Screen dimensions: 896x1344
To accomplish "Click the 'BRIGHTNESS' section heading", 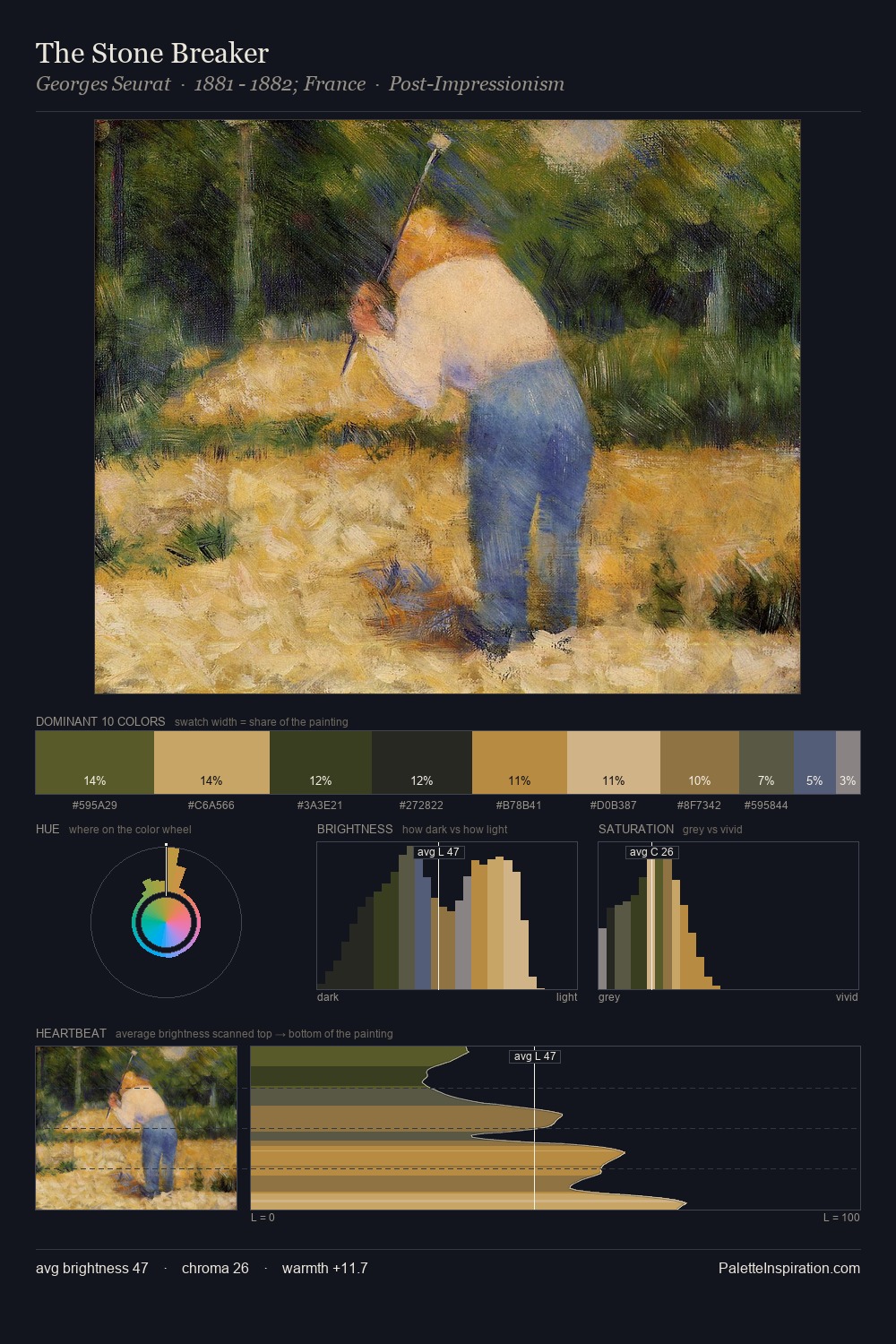I will coord(355,829).
